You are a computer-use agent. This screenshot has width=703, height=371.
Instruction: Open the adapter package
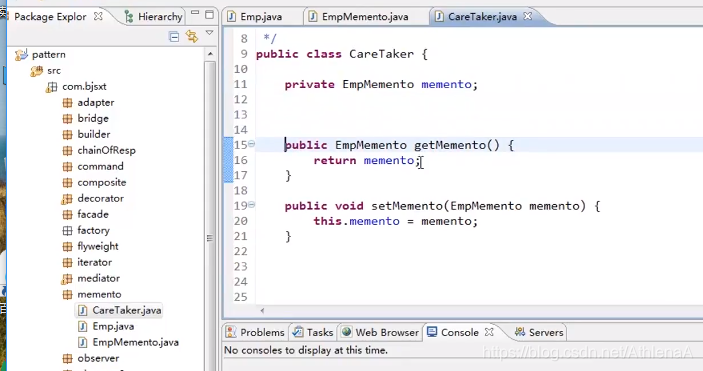[95, 103]
